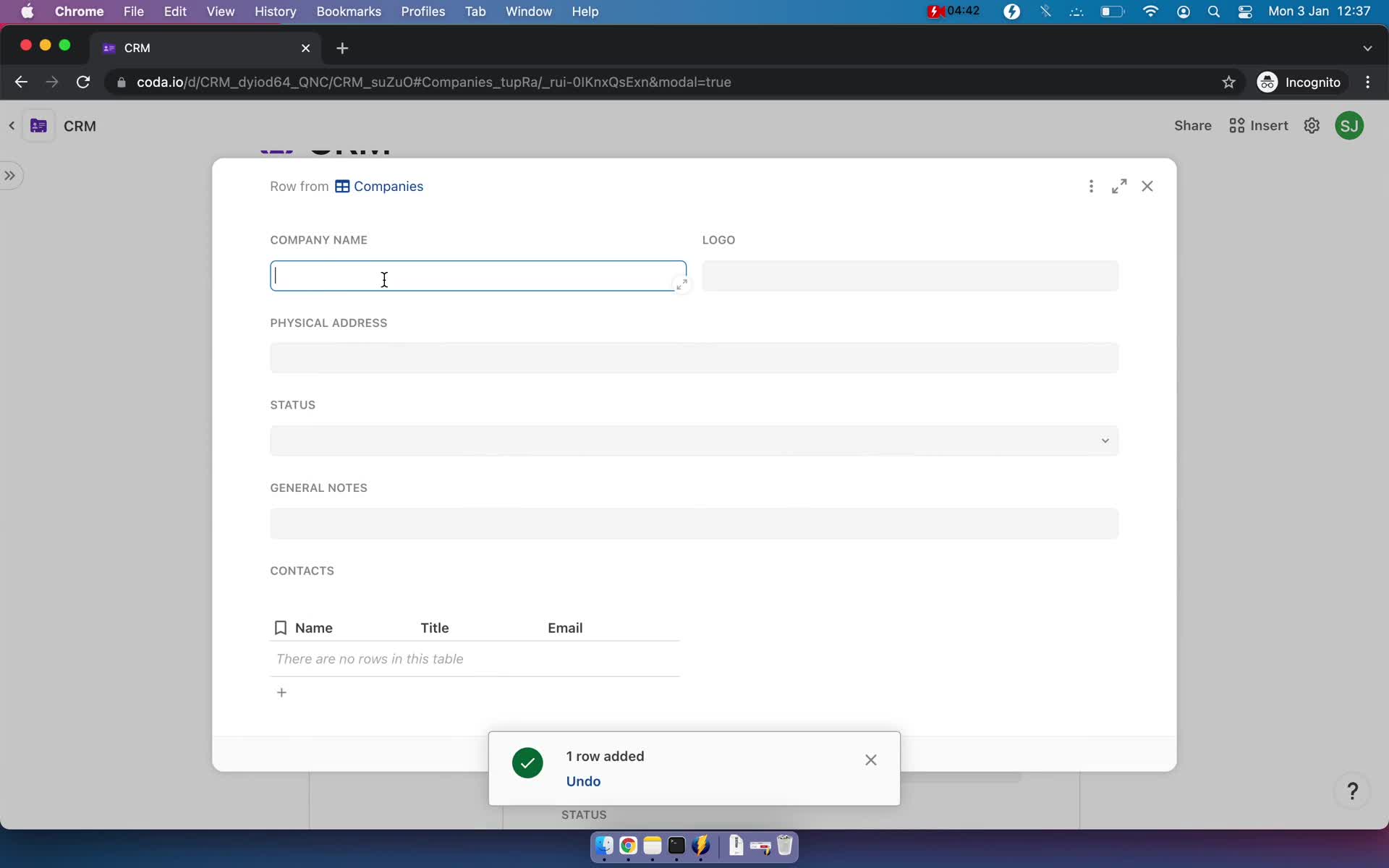The image size is (1389, 868).
Task: Click the Bookmarks menu bar item
Action: click(x=348, y=12)
